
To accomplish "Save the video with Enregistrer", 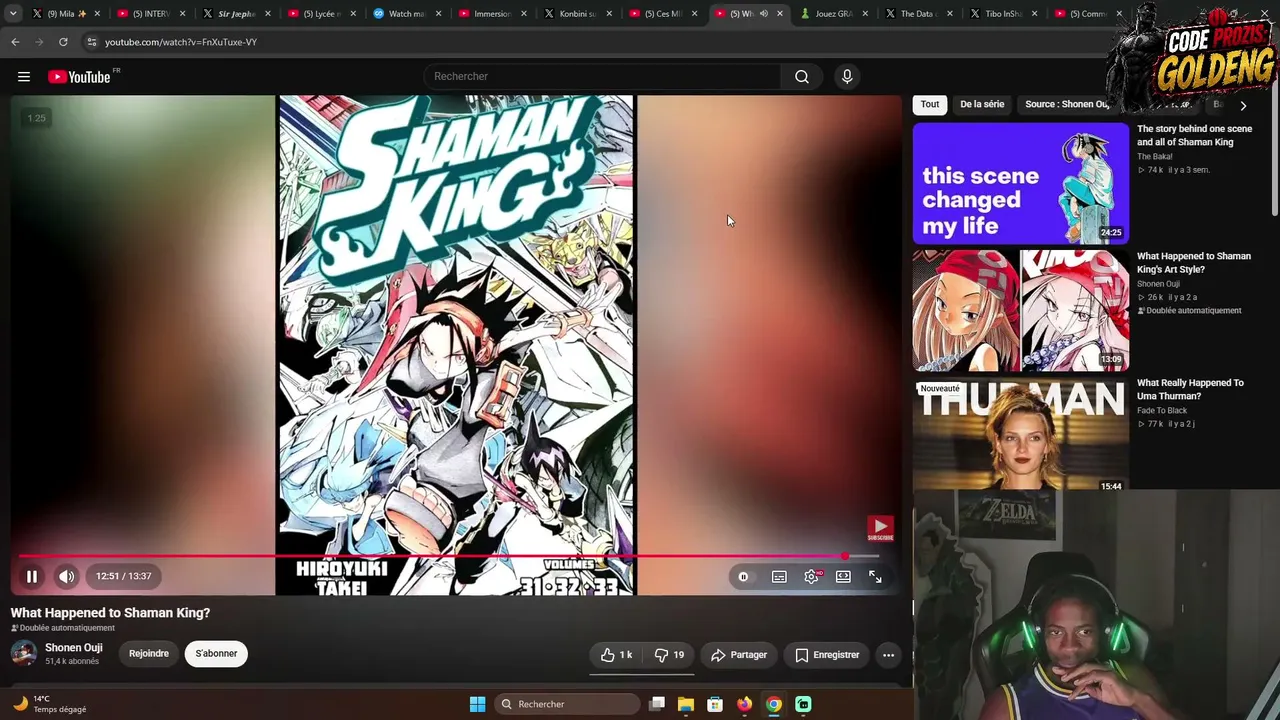I will click(827, 655).
